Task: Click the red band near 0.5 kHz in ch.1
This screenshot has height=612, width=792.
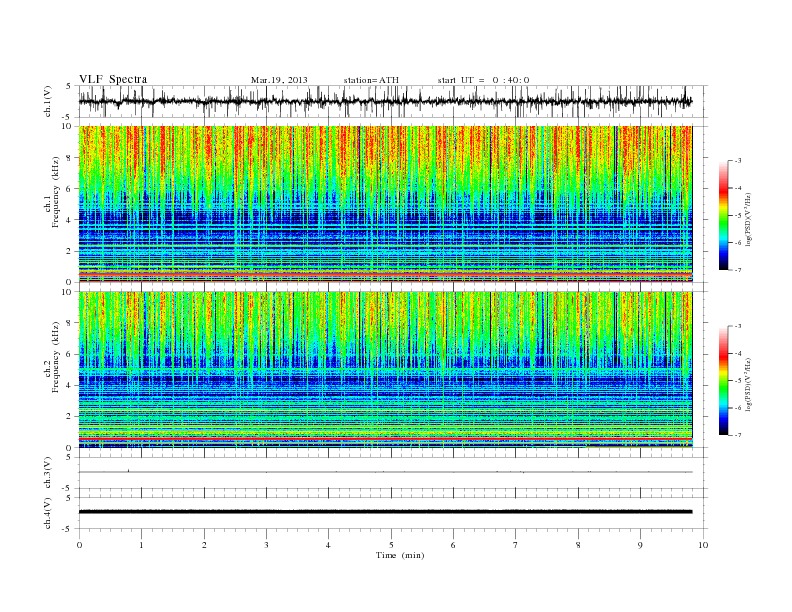Action: [x=385, y=274]
